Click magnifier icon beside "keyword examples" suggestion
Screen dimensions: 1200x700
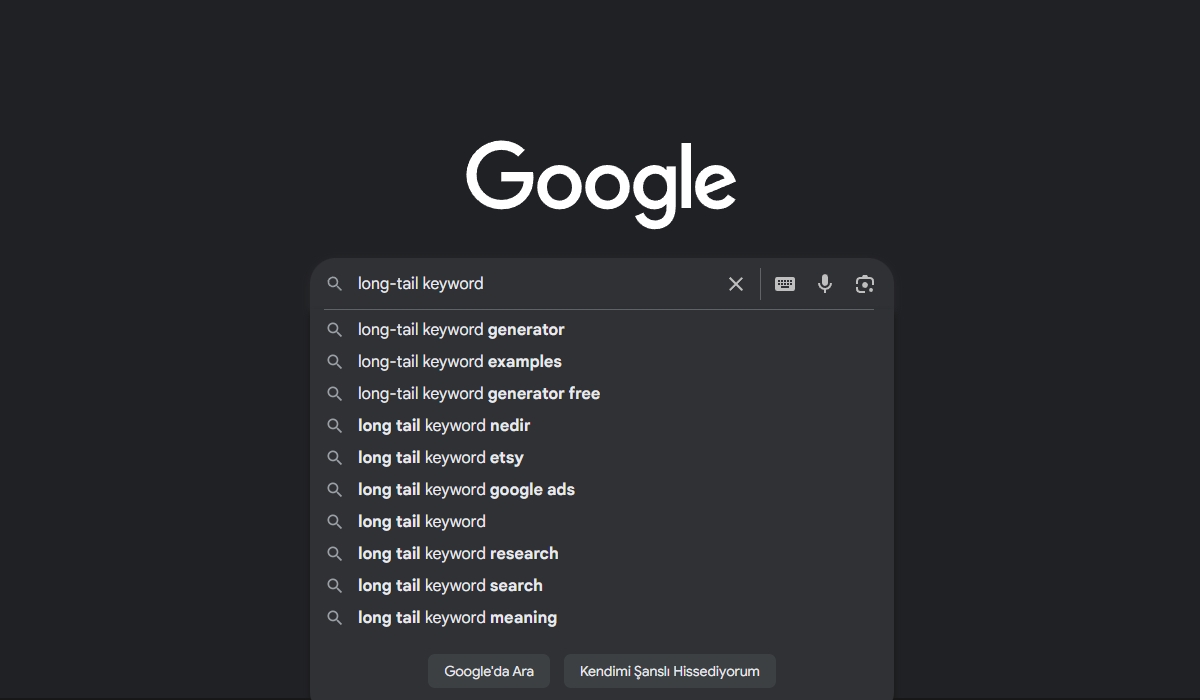[335, 362]
